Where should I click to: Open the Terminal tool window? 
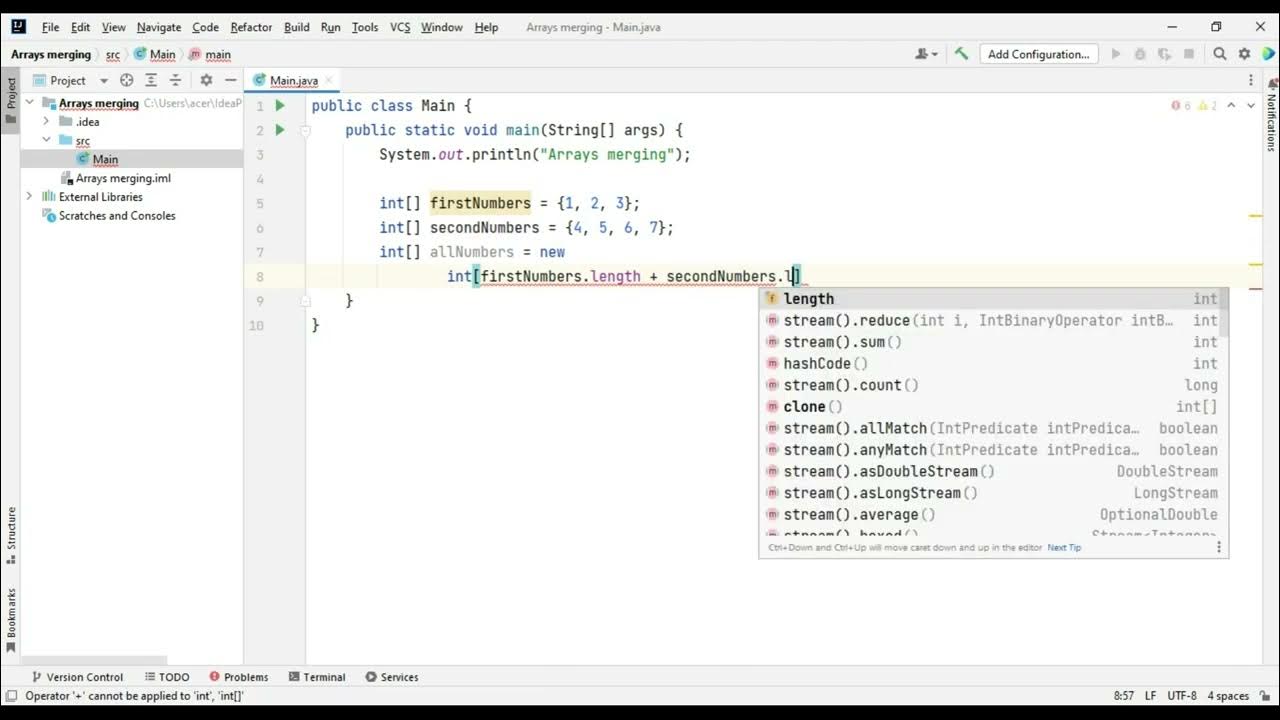[x=316, y=677]
